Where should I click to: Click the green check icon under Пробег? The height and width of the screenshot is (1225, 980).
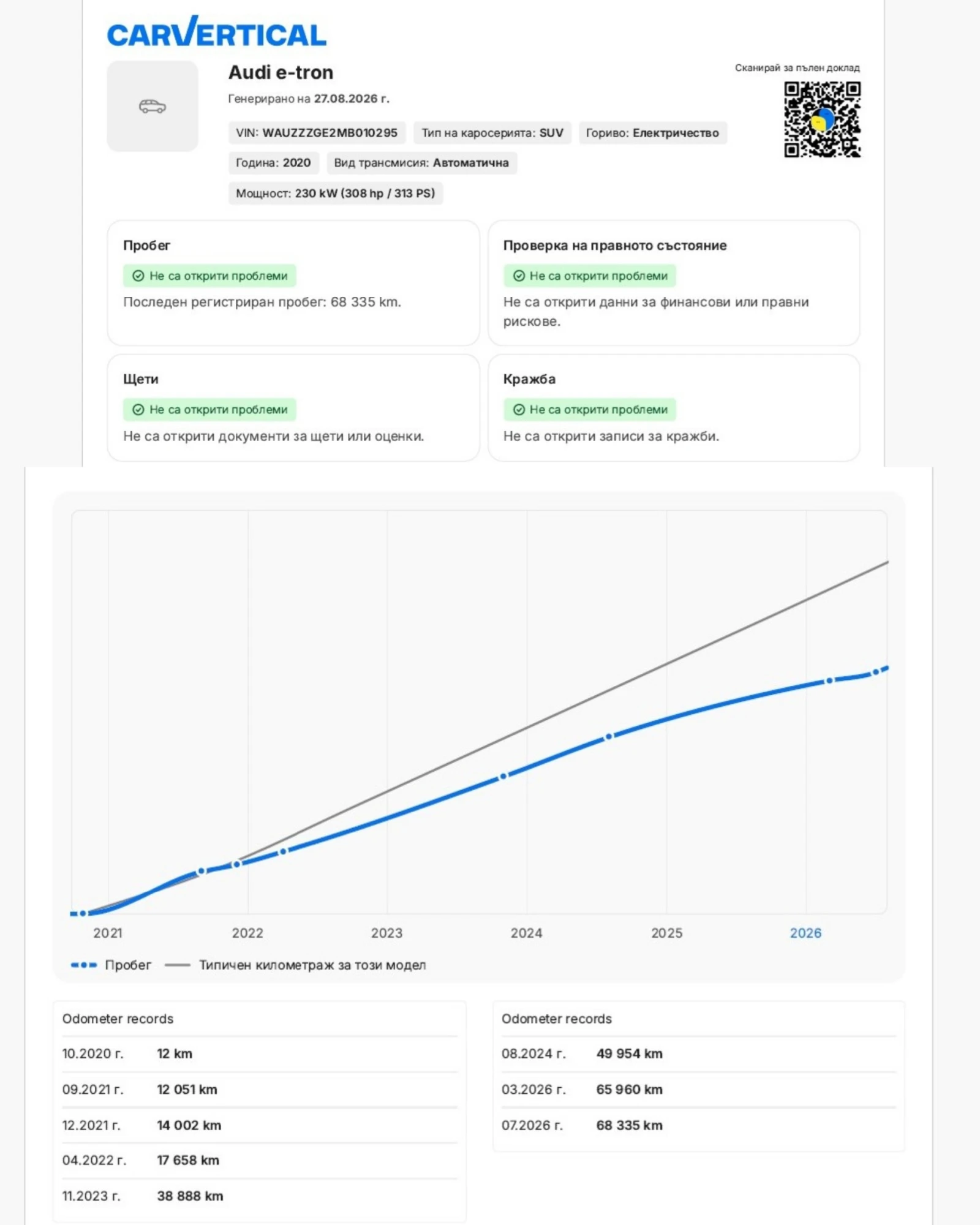(138, 276)
